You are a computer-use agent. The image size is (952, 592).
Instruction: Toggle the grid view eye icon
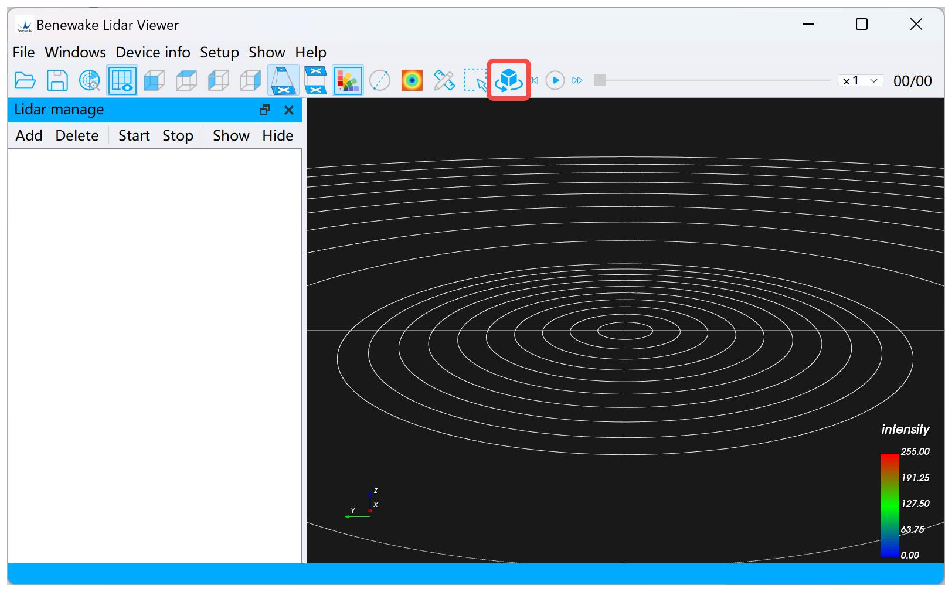122,80
